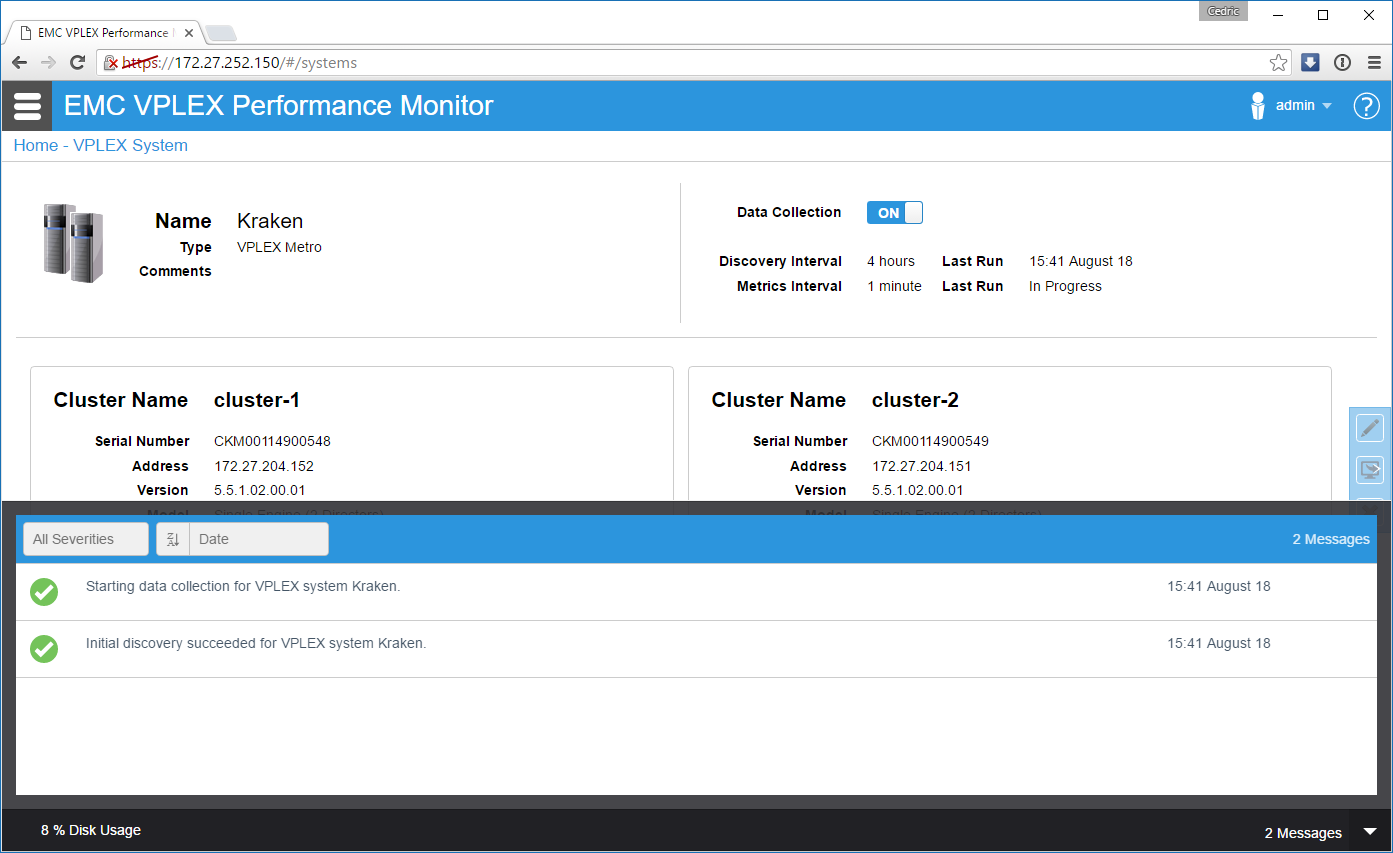
Task: Click the browser address bar
Action: (700, 63)
